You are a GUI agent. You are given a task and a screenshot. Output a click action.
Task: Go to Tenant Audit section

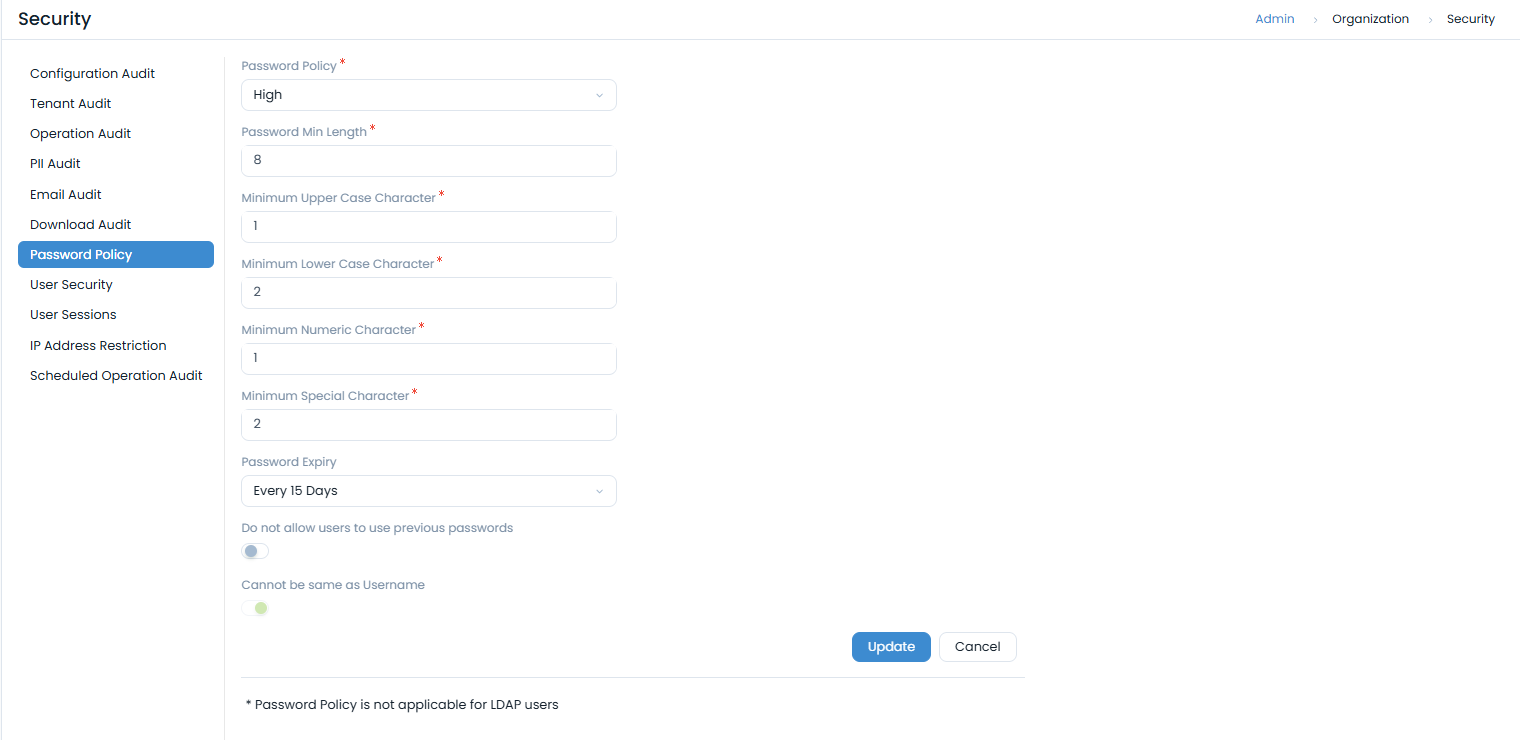[x=70, y=104]
